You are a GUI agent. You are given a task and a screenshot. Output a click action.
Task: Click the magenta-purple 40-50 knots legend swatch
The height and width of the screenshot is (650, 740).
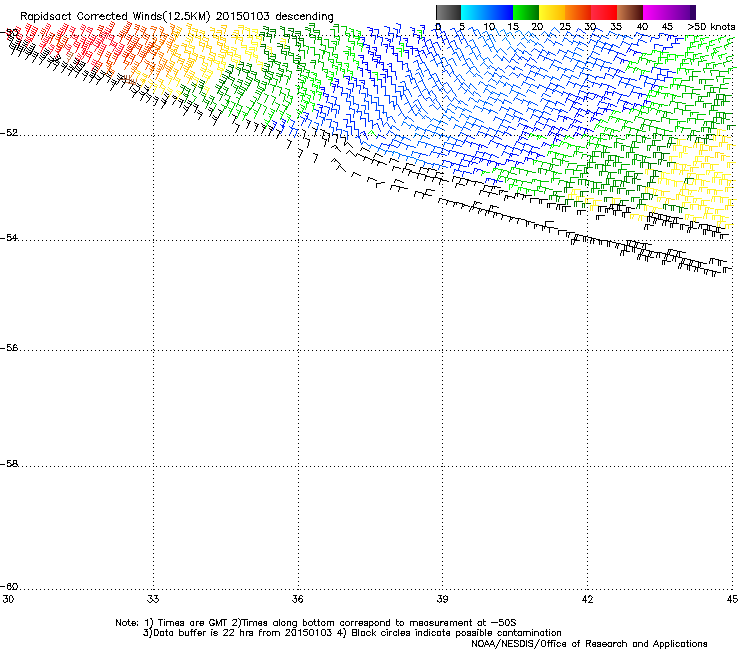669,12
